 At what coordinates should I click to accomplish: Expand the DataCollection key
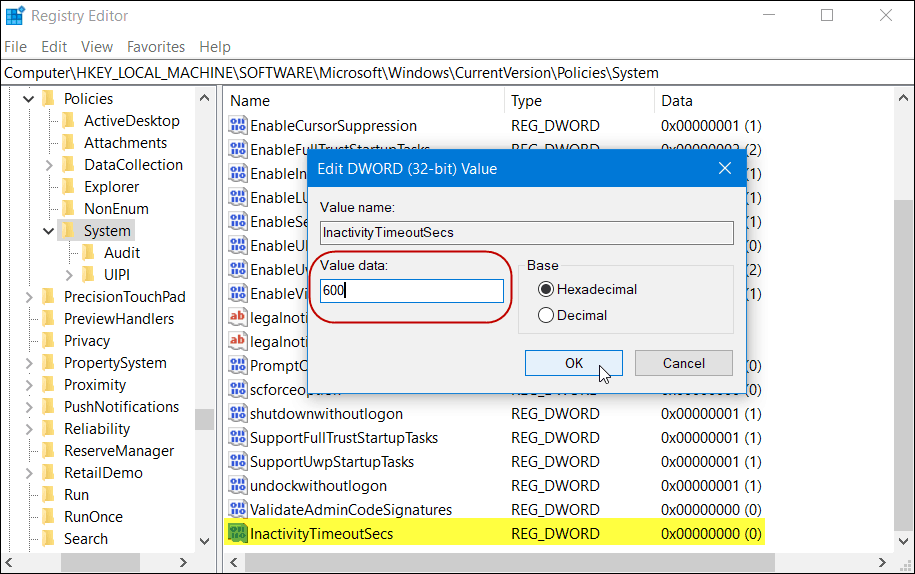(49, 166)
